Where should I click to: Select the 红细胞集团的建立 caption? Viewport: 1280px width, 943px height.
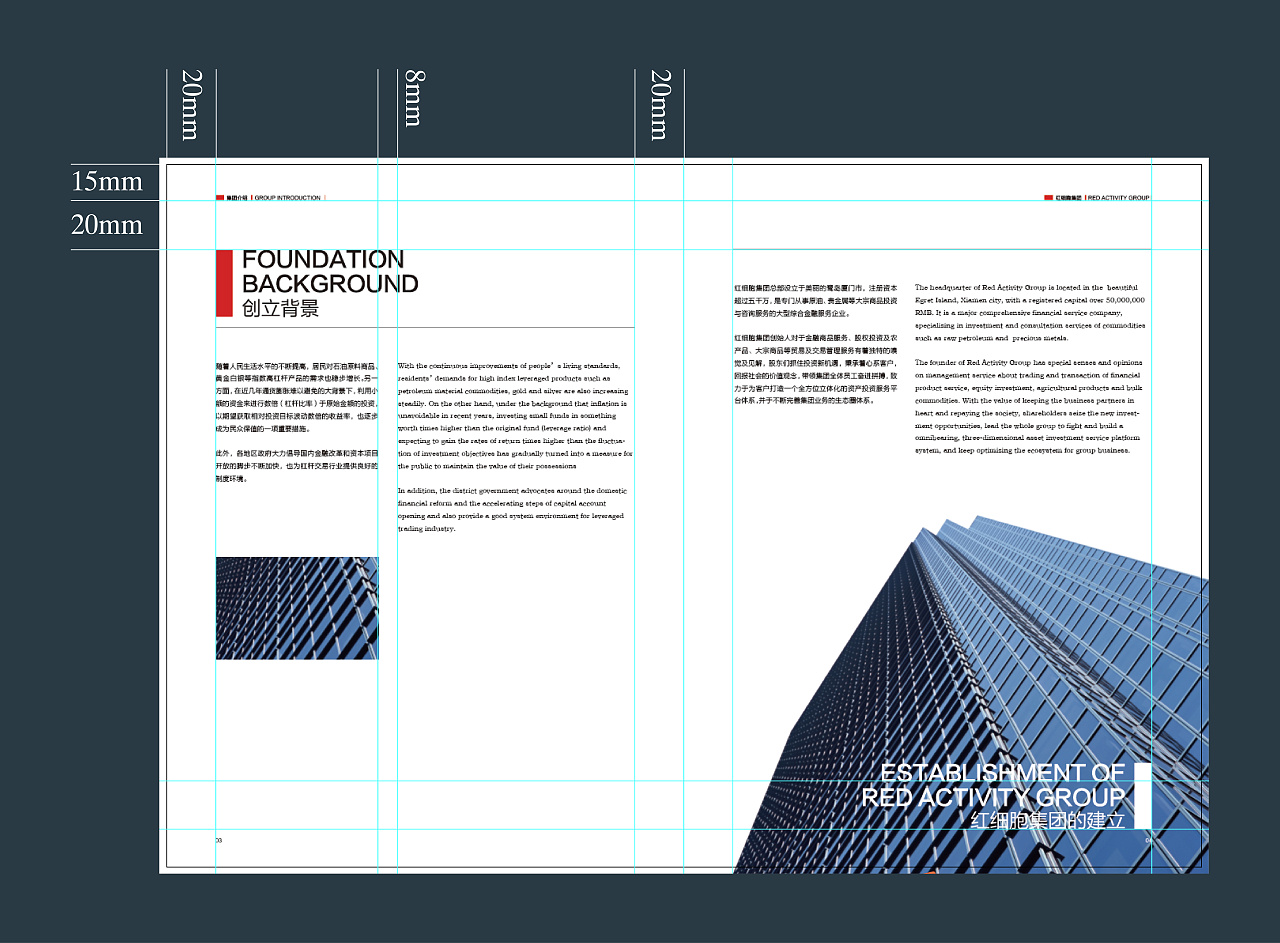click(x=1047, y=821)
